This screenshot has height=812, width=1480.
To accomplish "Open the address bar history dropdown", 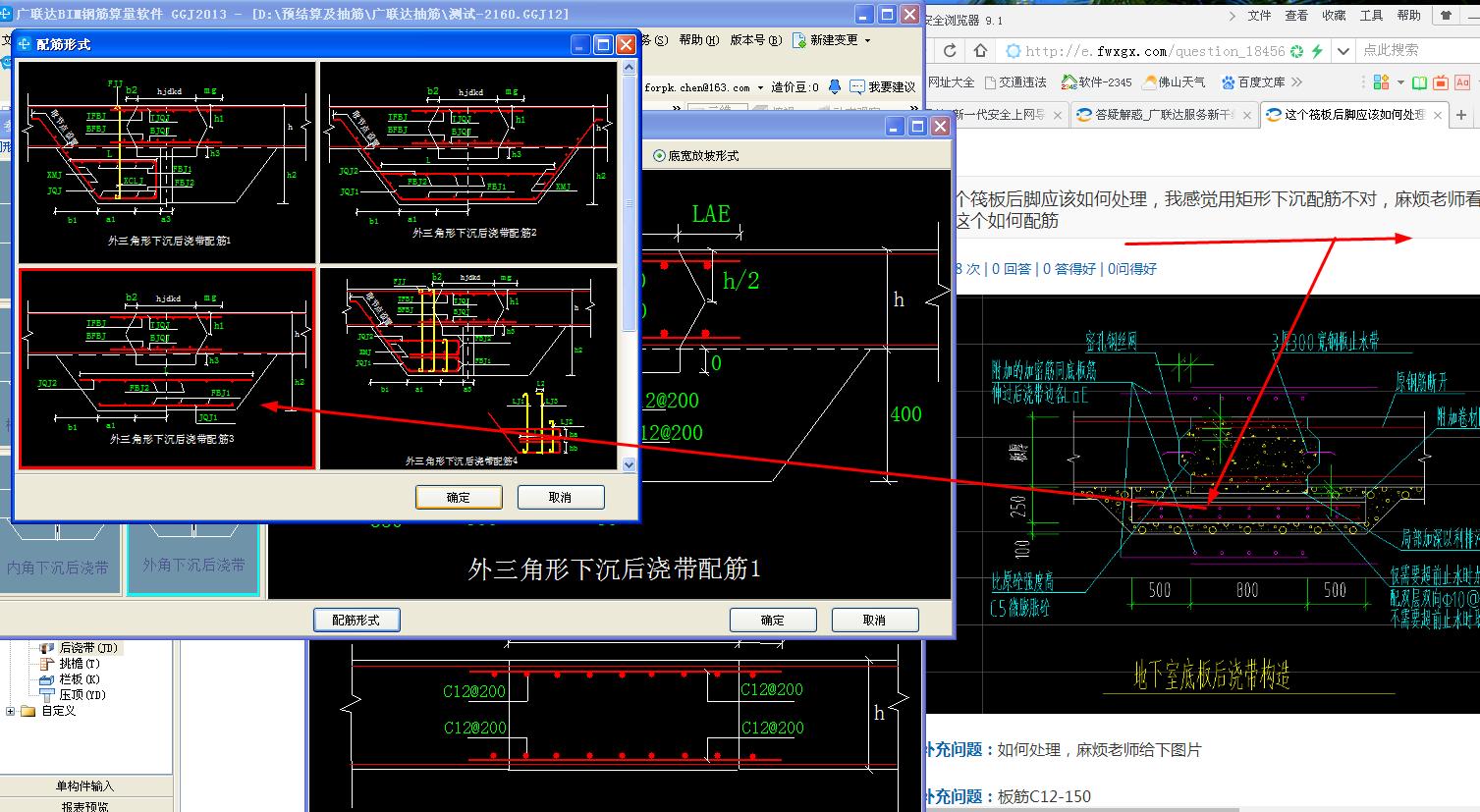I will pyautogui.click(x=1343, y=51).
